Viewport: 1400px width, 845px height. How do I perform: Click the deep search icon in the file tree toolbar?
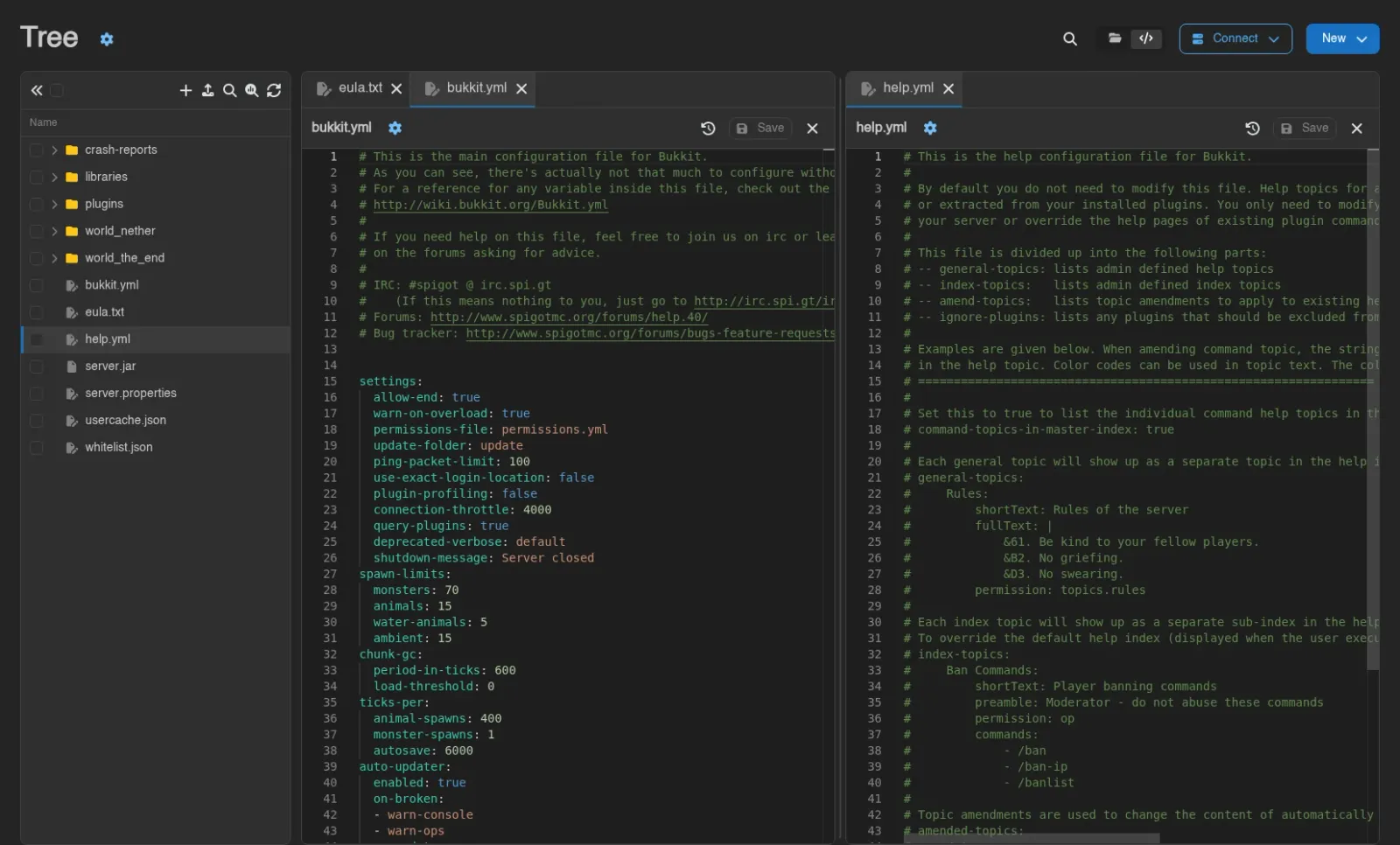click(x=251, y=90)
